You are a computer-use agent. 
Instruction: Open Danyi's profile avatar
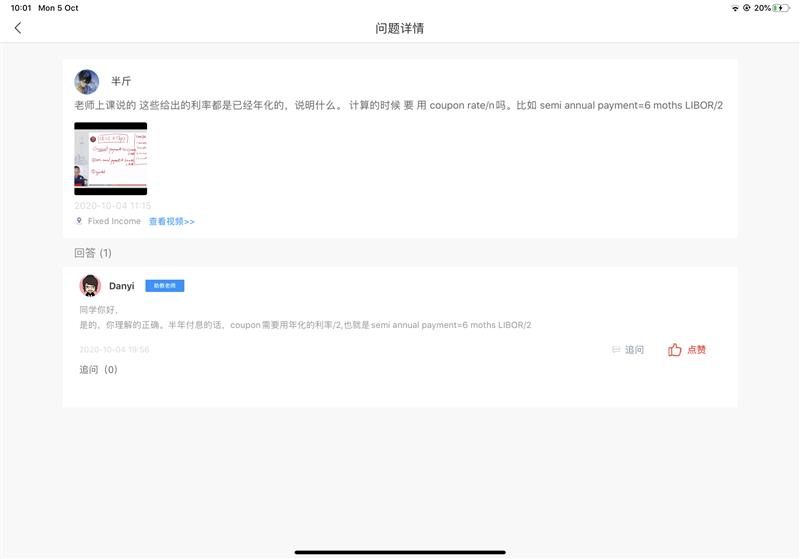[x=90, y=285]
